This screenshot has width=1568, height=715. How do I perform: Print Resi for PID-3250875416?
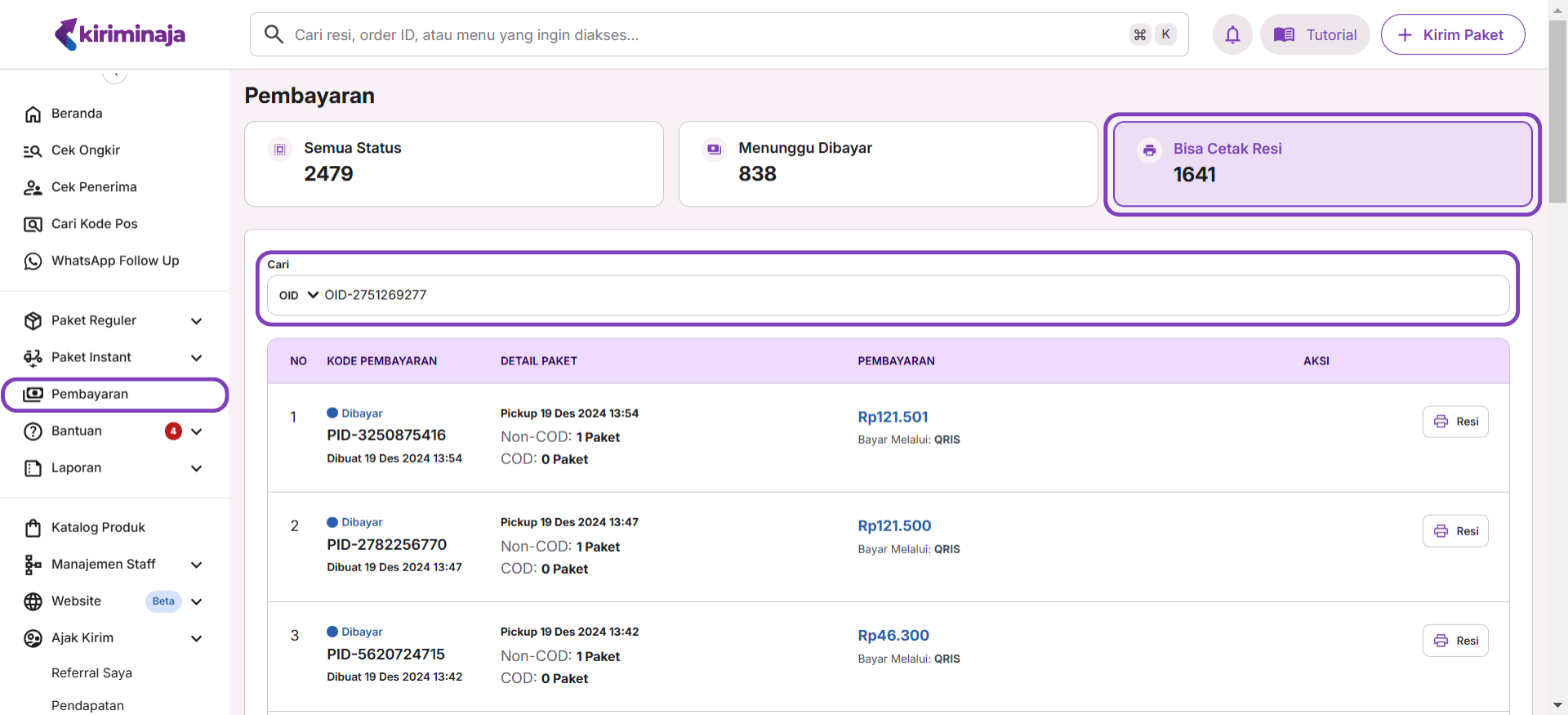[x=1455, y=422]
